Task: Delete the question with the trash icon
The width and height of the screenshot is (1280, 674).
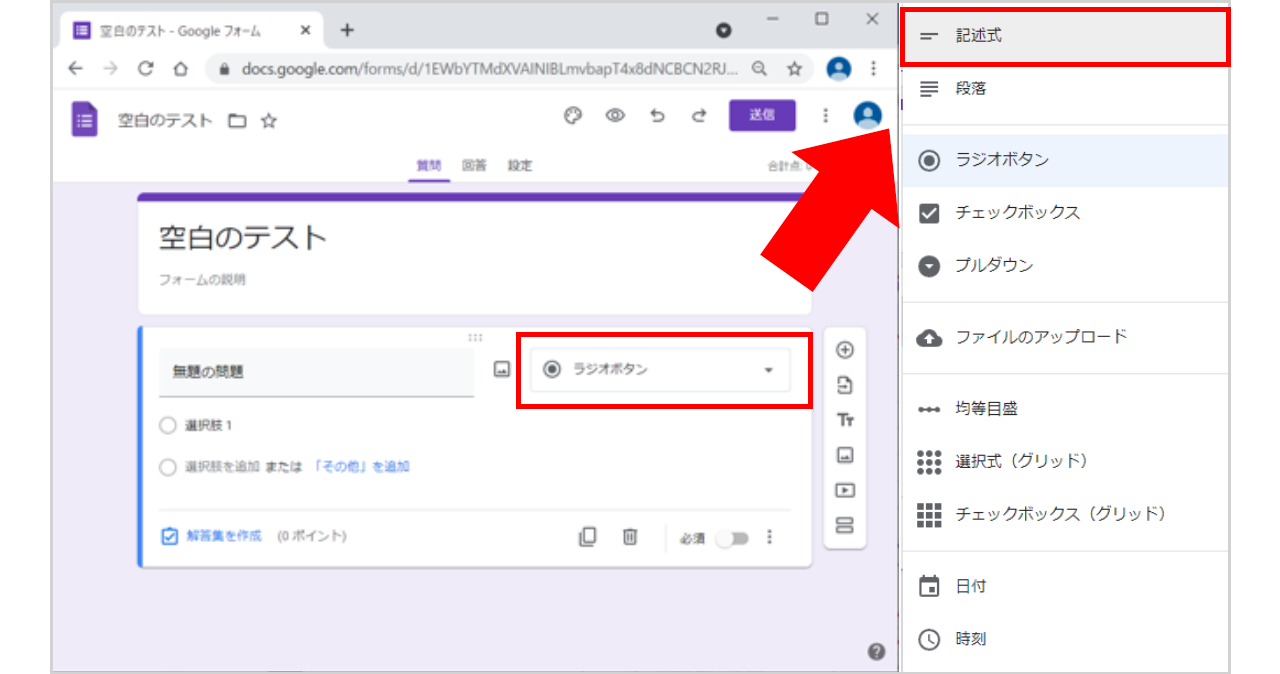Action: 630,537
